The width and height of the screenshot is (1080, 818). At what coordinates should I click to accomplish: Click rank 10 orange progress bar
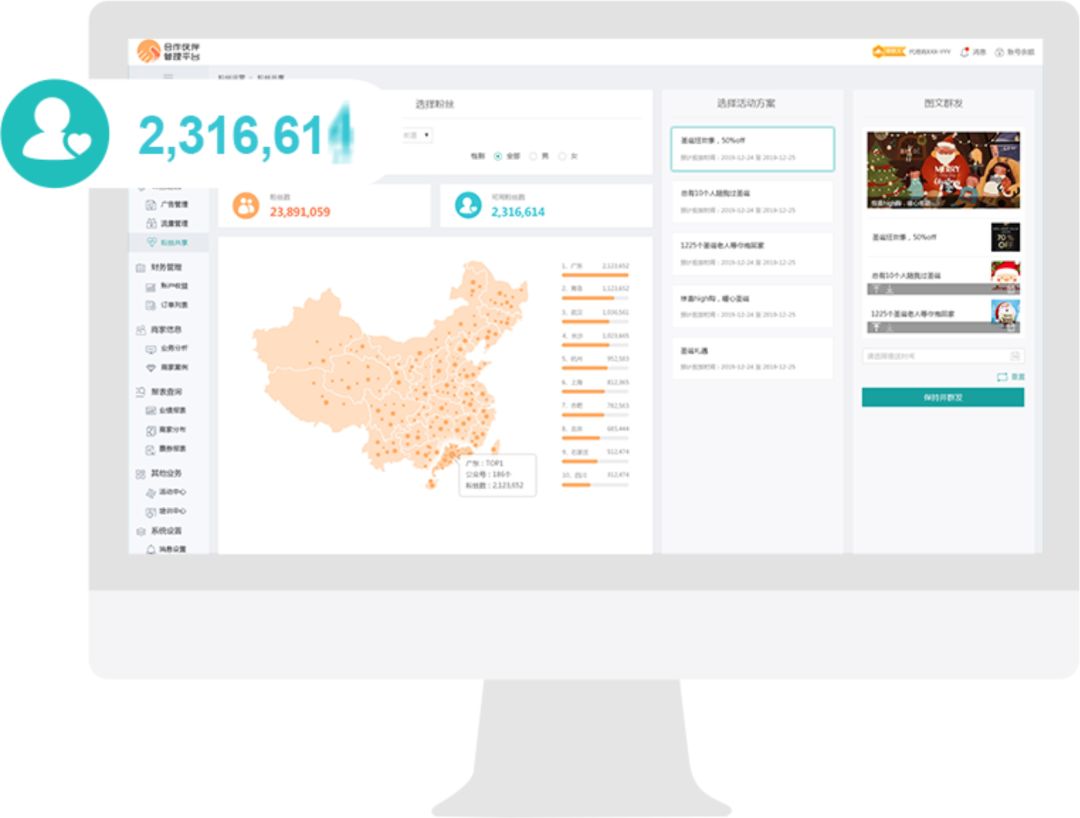[595, 485]
